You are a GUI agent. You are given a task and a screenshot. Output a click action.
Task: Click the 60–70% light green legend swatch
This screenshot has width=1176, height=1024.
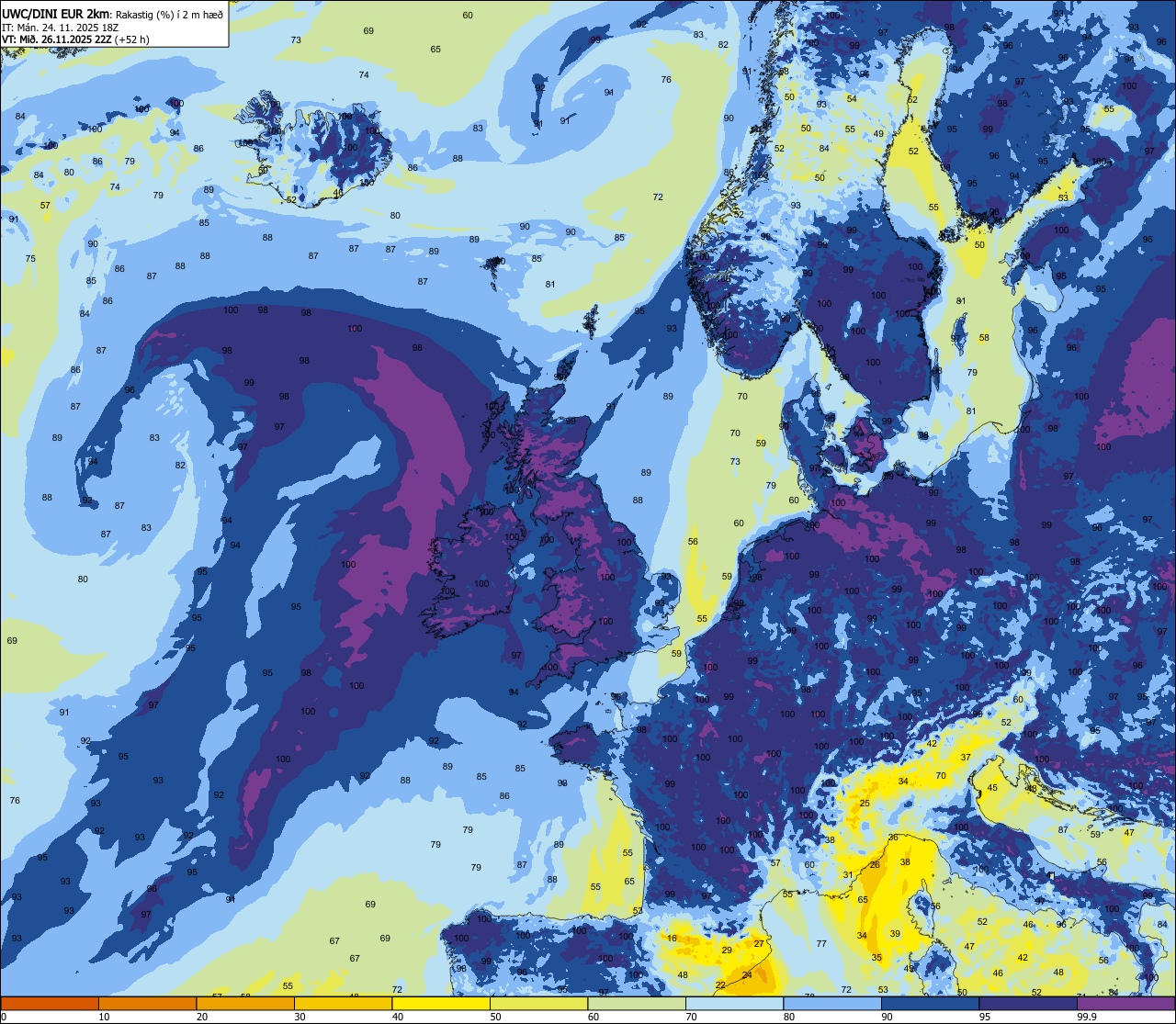(x=637, y=1003)
